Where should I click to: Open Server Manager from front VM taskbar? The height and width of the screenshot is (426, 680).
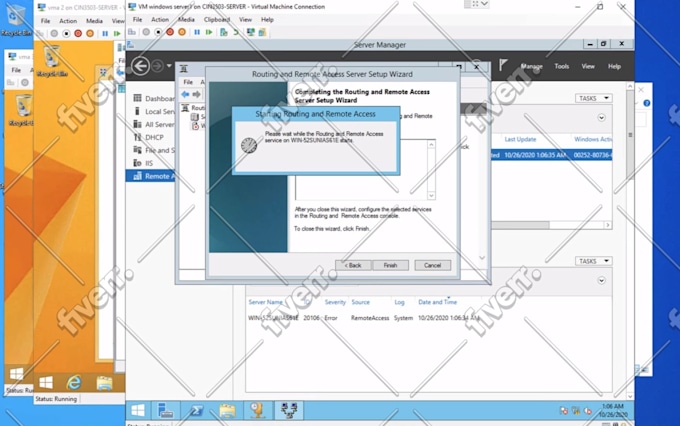pyautogui.click(x=165, y=410)
